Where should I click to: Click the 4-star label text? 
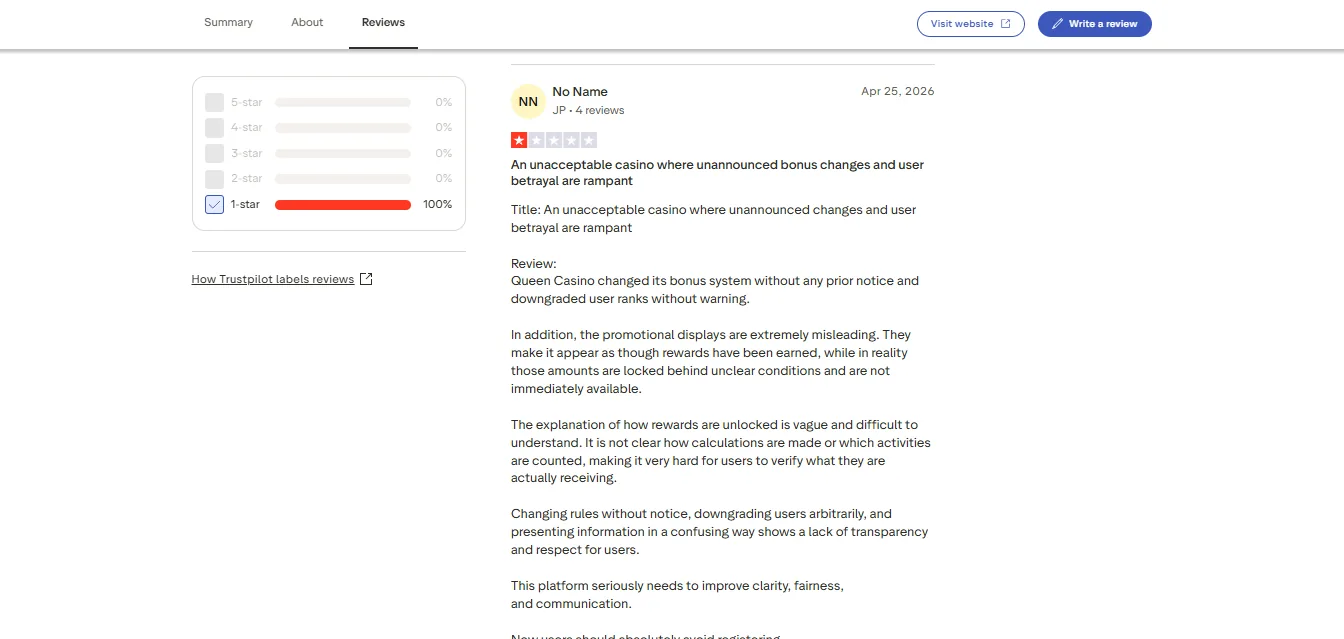coord(246,128)
